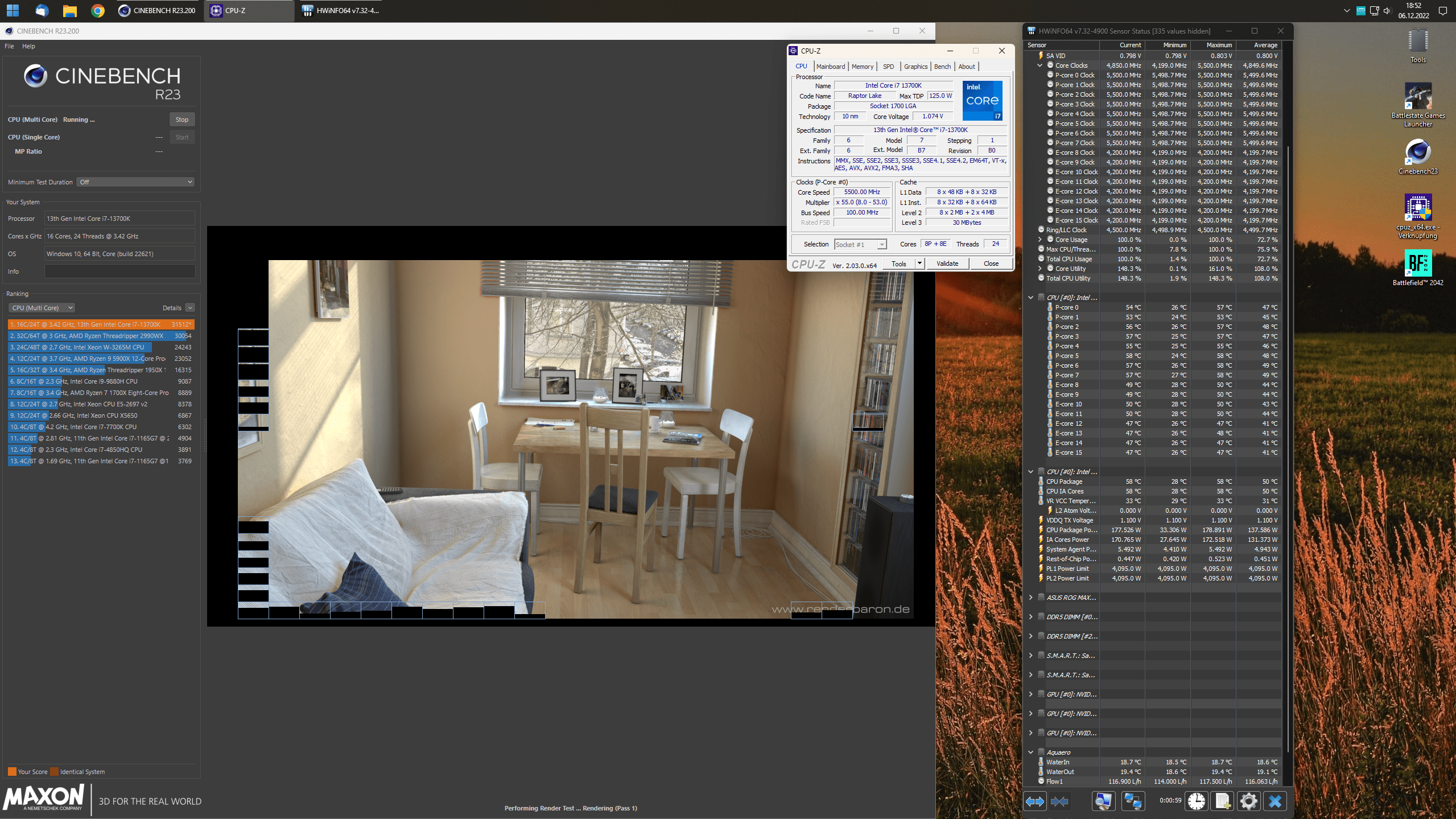Image resolution: width=1456 pixels, height=819 pixels.
Task: Open Minimum Test Duration dropdown
Action: tap(135, 182)
